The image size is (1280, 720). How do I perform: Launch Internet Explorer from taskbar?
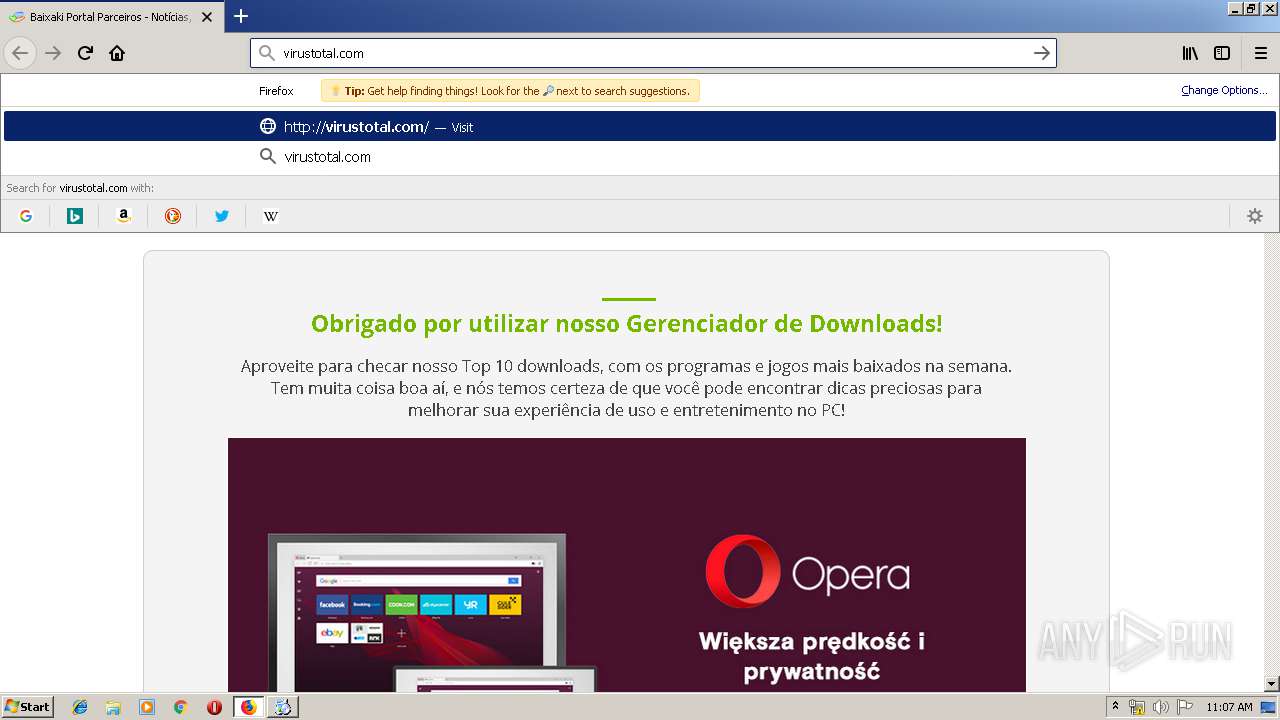[x=80, y=707]
